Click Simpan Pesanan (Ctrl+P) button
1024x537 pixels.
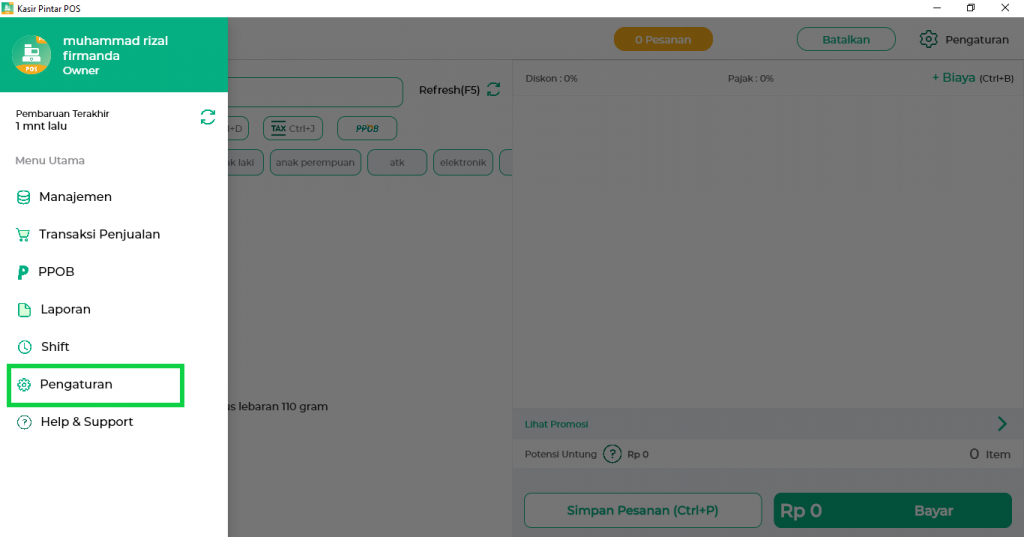tap(642, 511)
